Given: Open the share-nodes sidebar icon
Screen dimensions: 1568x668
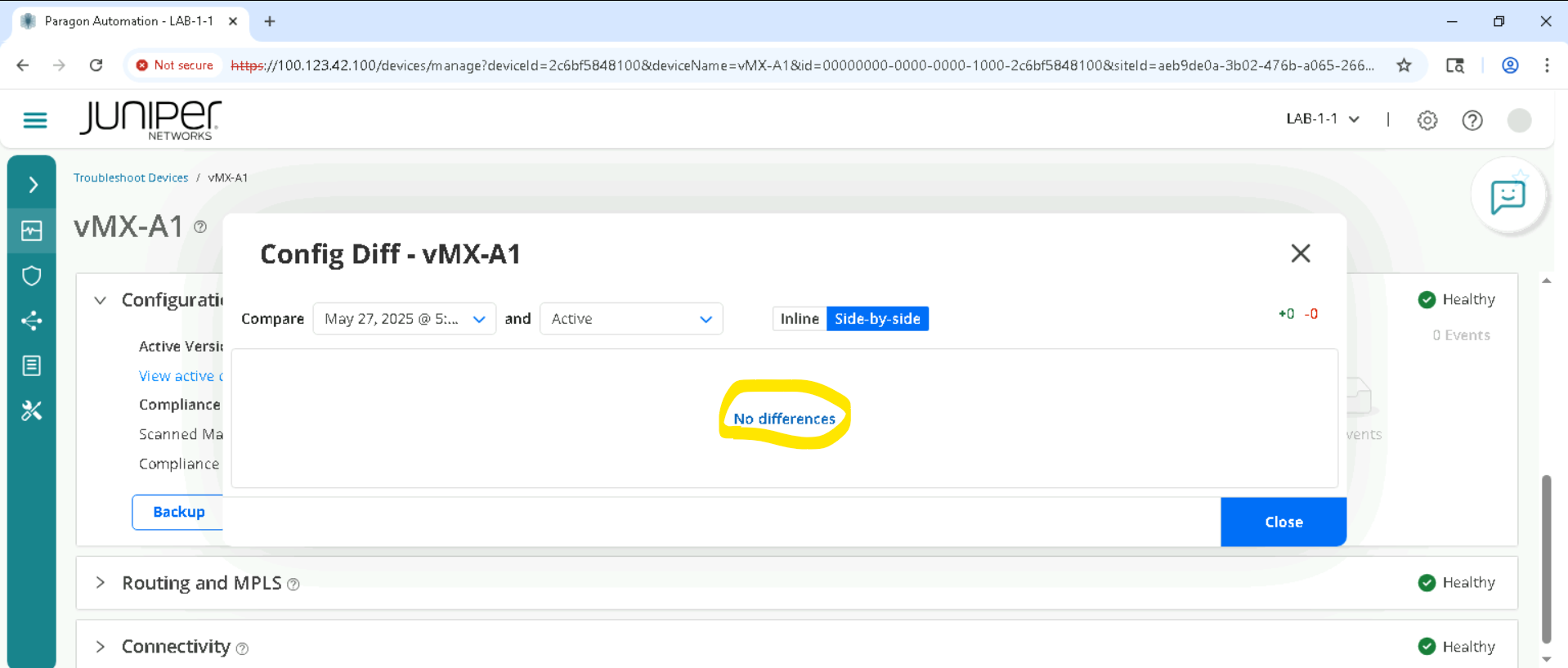Looking at the screenshot, I should [x=32, y=321].
